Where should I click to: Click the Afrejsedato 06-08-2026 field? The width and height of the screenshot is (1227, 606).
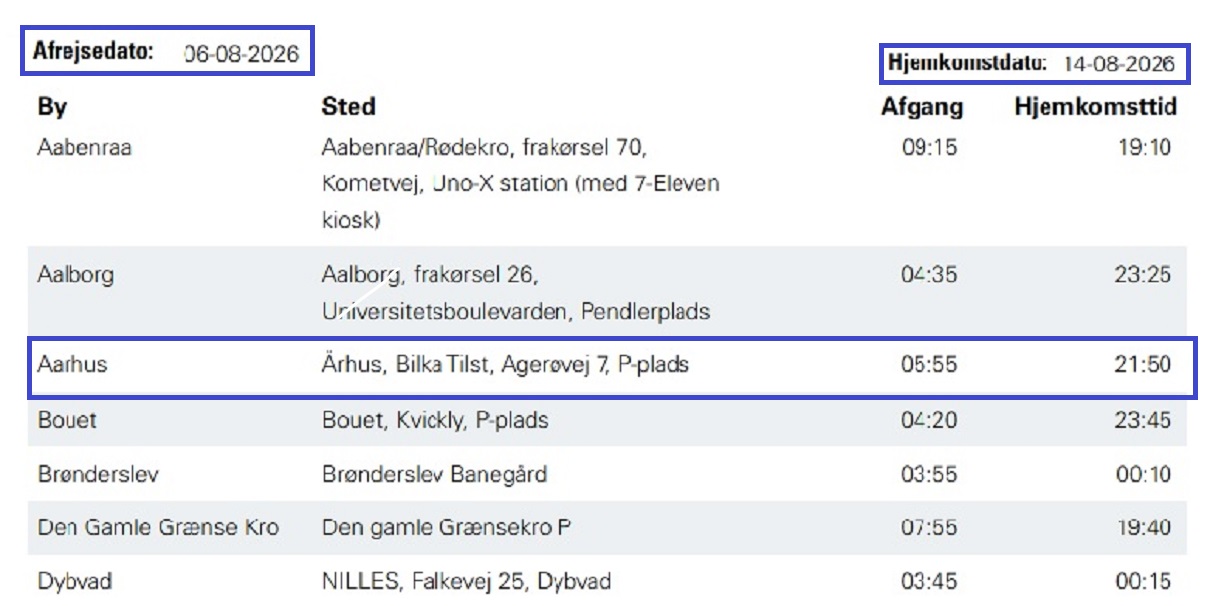point(167,51)
